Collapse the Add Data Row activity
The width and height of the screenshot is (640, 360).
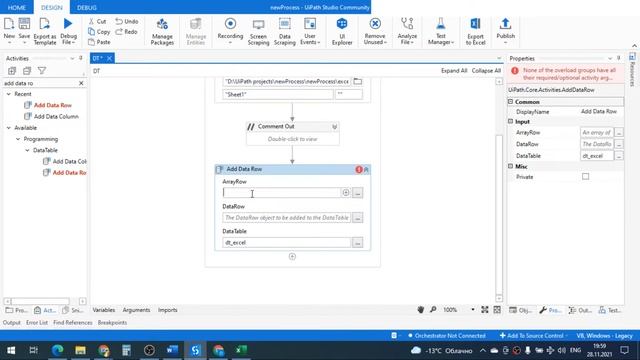click(x=366, y=169)
